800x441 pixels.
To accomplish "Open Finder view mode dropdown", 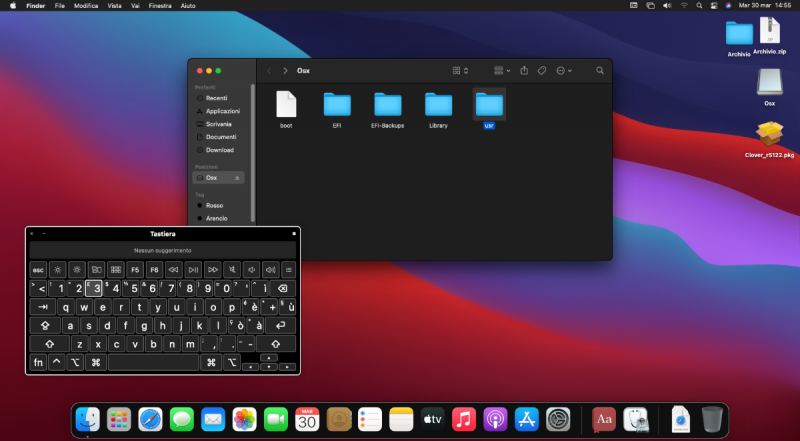I will tap(460, 70).
